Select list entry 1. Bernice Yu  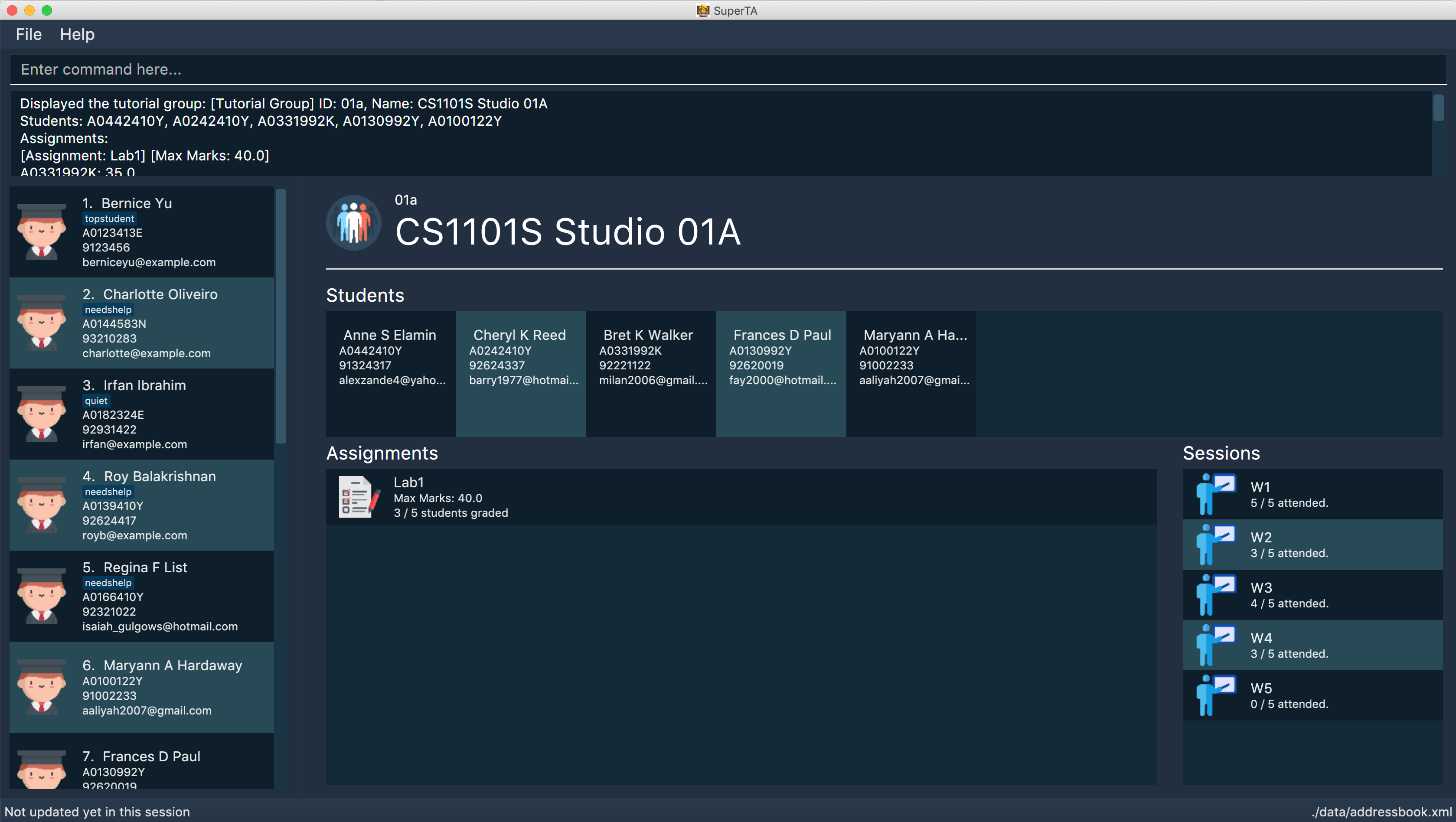142,232
